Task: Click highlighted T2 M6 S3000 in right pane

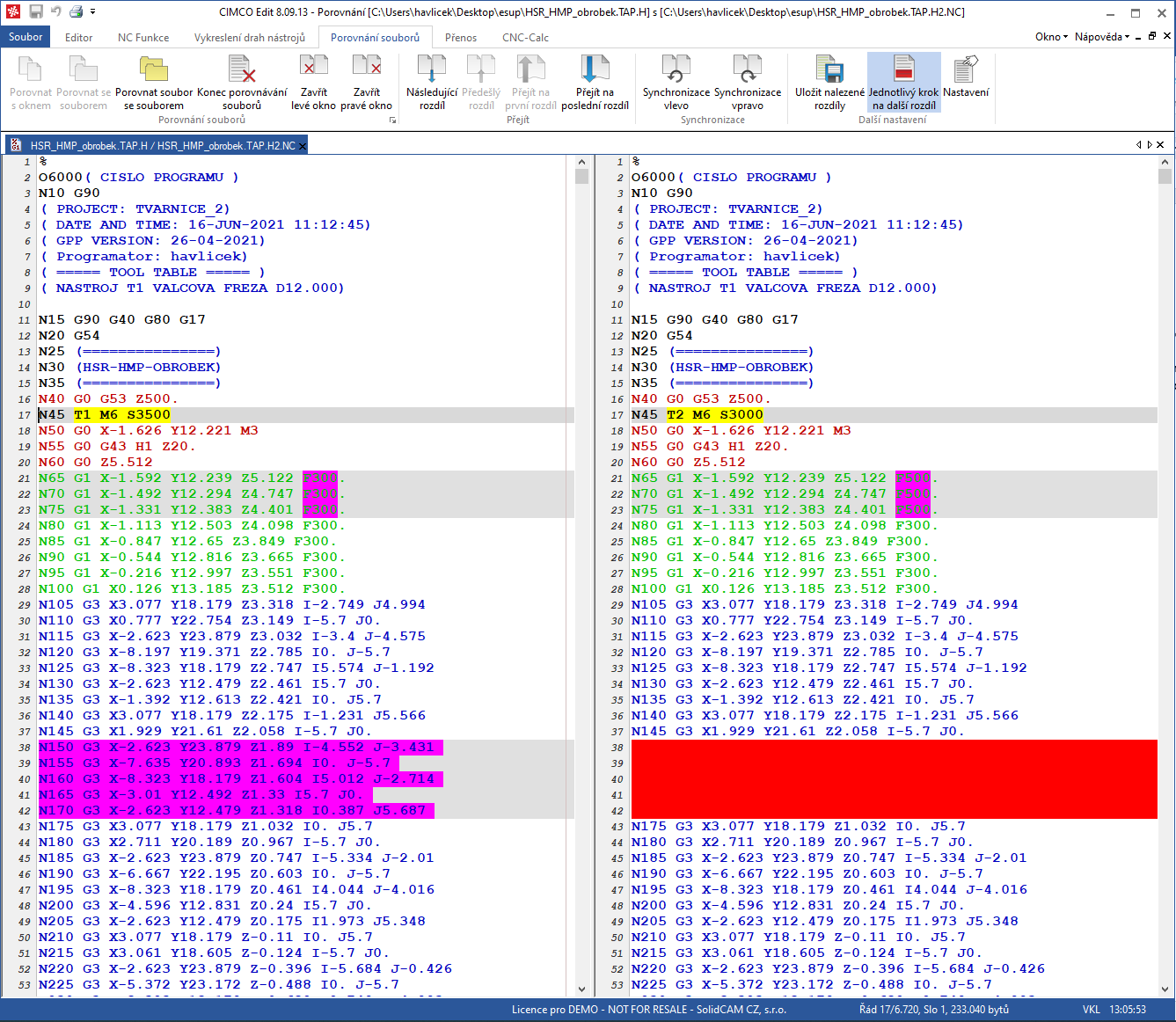Action: [715, 415]
